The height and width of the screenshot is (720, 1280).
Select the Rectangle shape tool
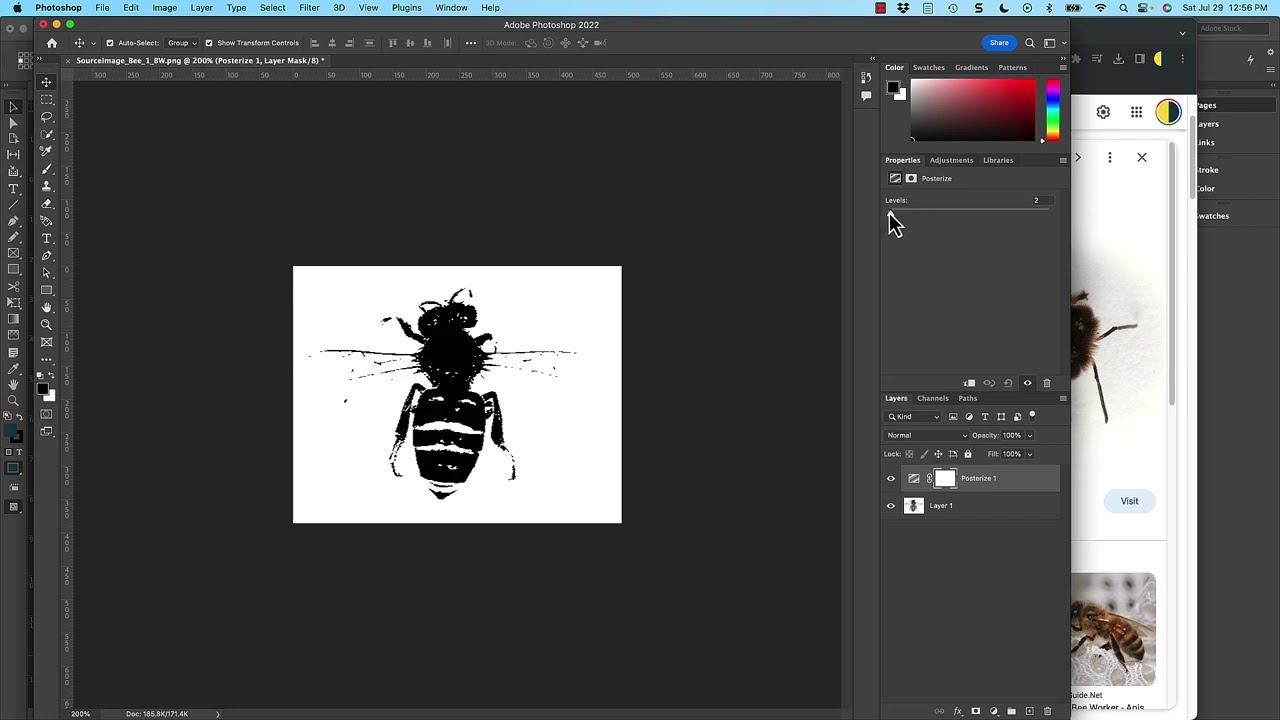coord(46,291)
